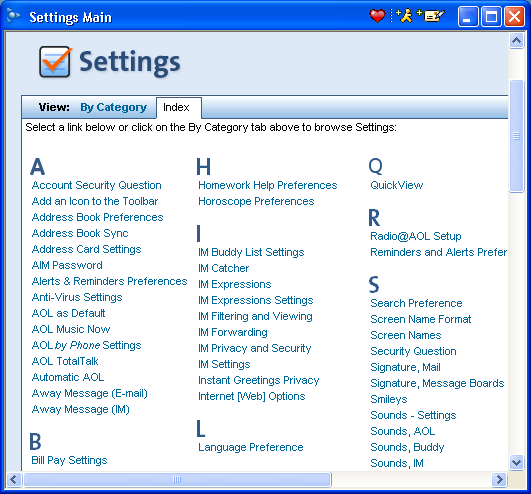Switch to the By Category tab
This screenshot has width=531, height=494.
click(x=113, y=107)
